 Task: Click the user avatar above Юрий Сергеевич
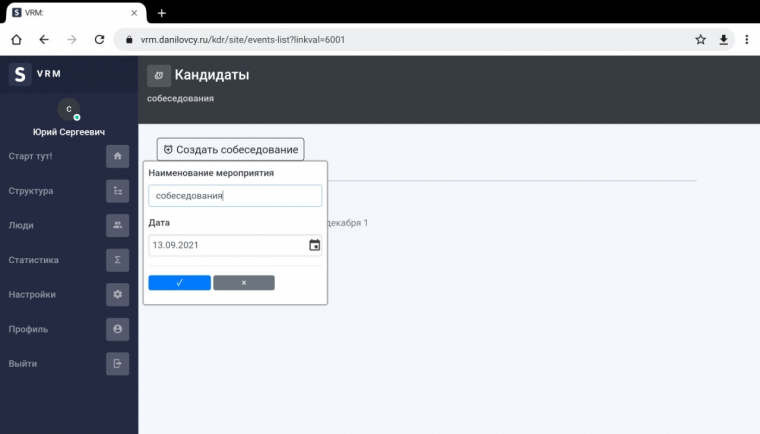point(69,109)
